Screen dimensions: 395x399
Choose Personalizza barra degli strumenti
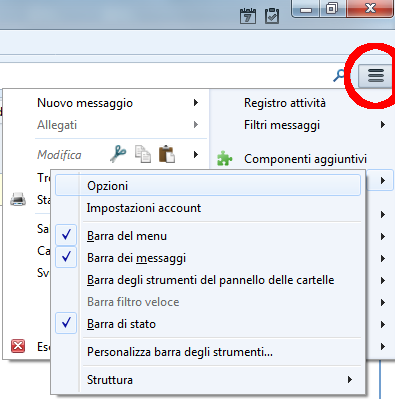click(x=180, y=352)
